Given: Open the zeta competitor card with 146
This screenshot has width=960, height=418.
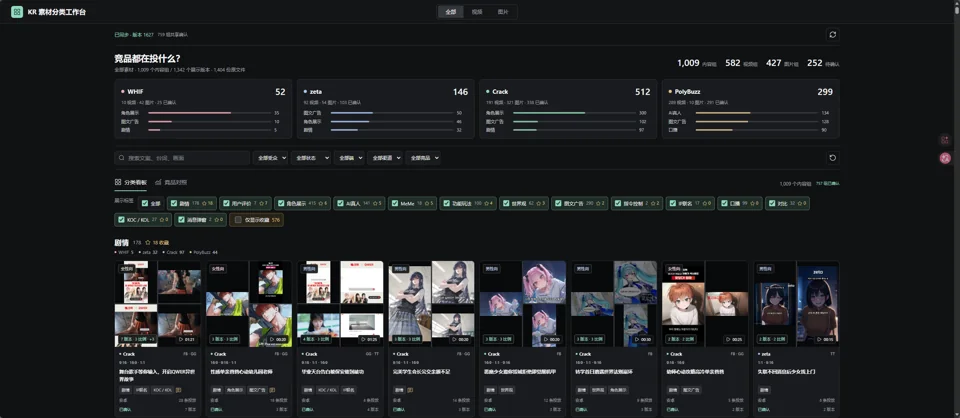Looking at the screenshot, I should [385, 109].
